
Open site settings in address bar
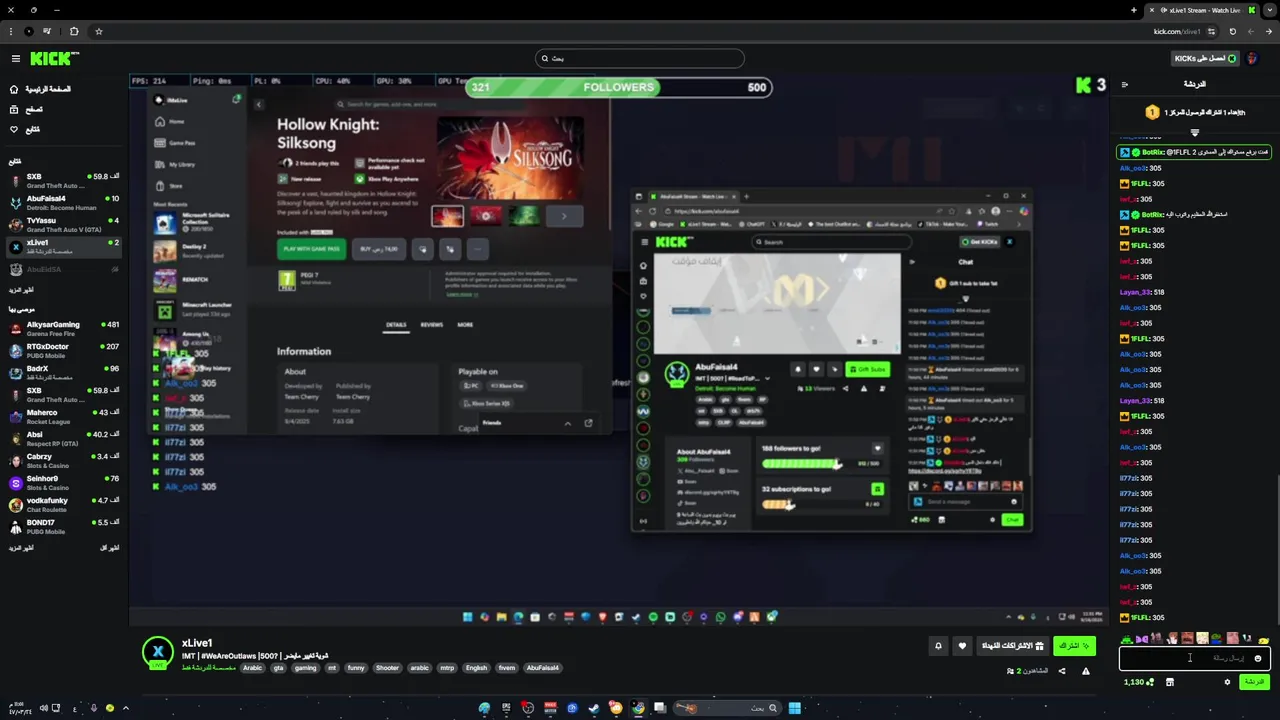pyautogui.click(x=1210, y=31)
